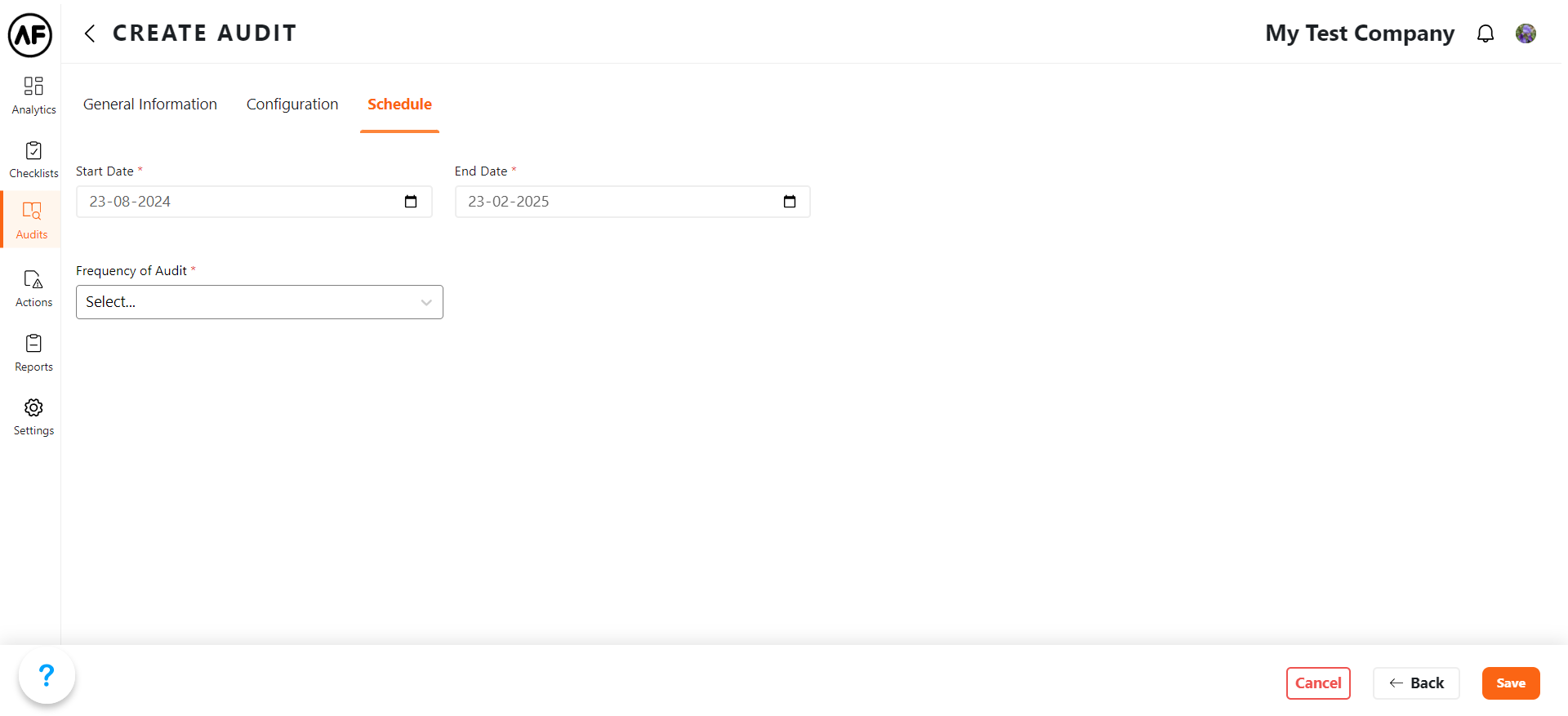Select the Audits sidebar icon

[32, 220]
